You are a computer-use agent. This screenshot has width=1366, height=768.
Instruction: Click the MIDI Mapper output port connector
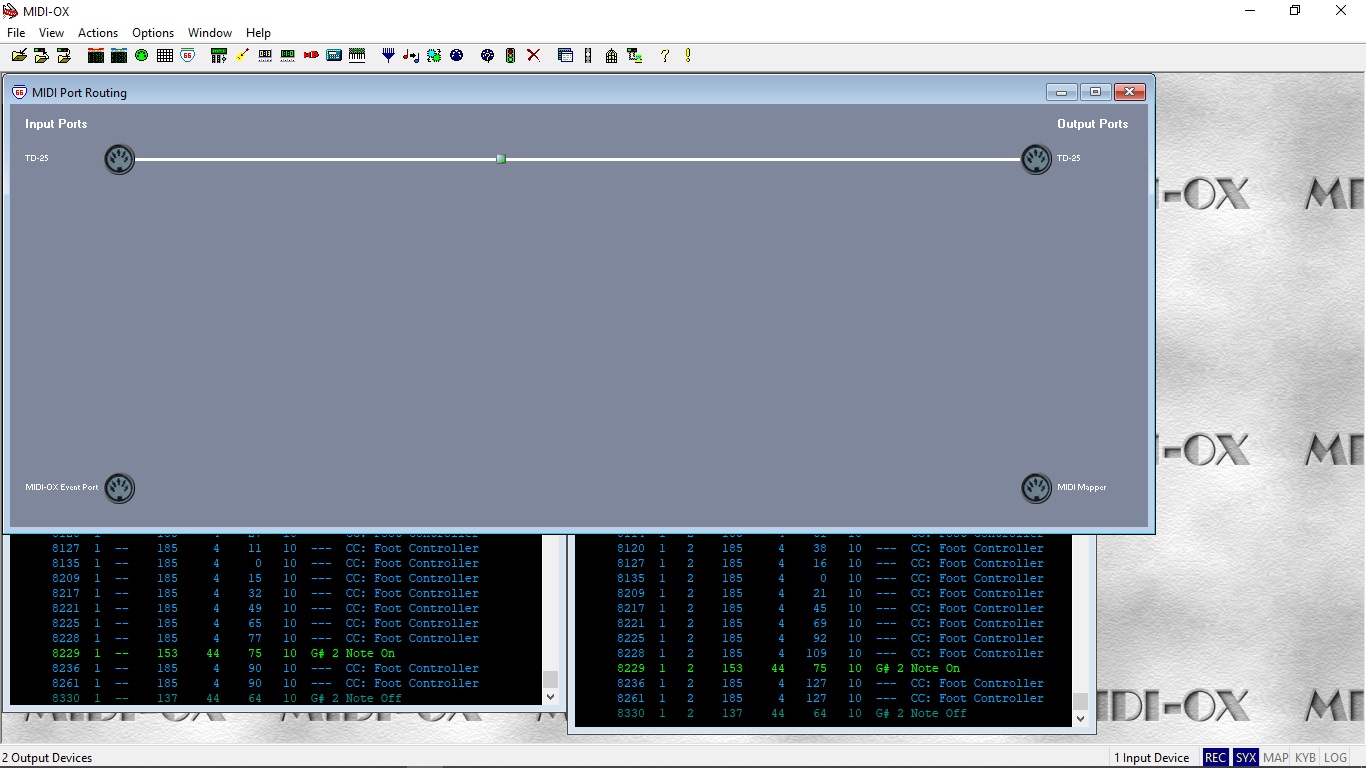click(x=1036, y=488)
